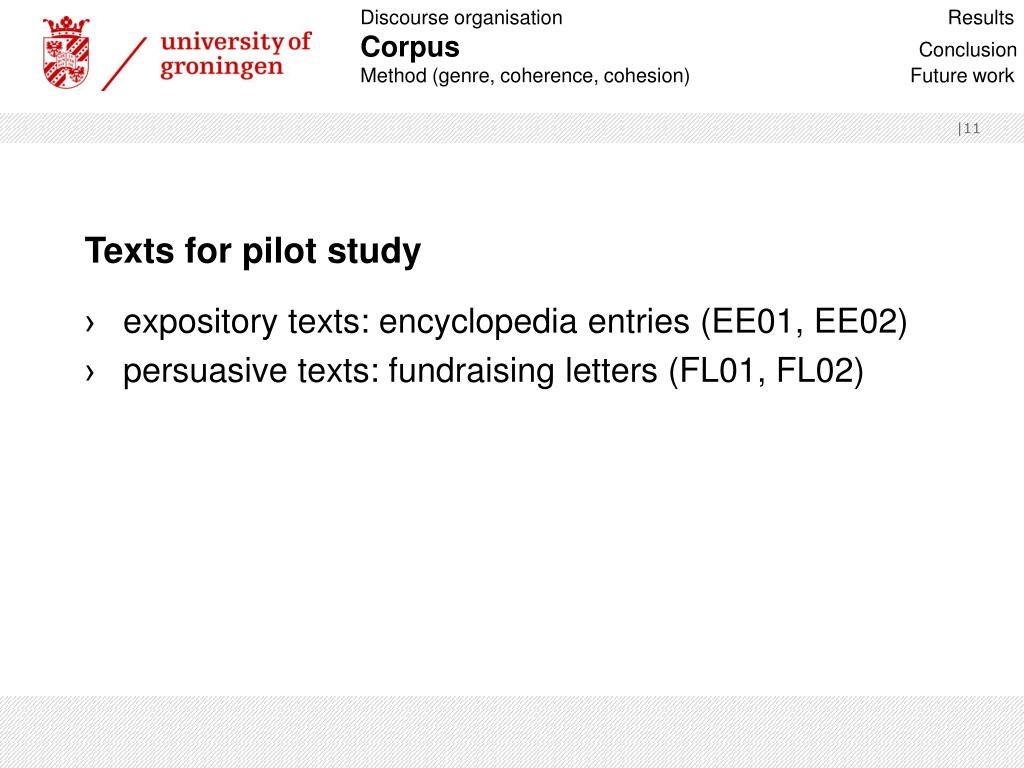This screenshot has width=1024, height=768.
Task: Click the hatched header strip
Action: (512, 128)
